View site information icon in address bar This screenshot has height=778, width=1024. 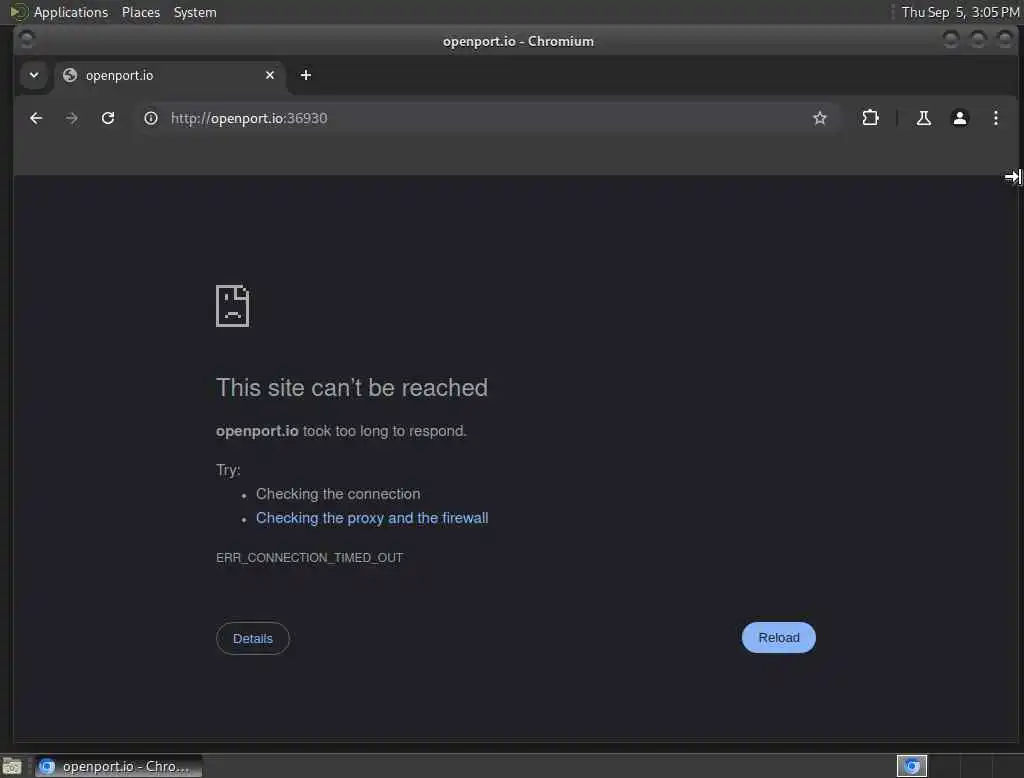click(151, 118)
